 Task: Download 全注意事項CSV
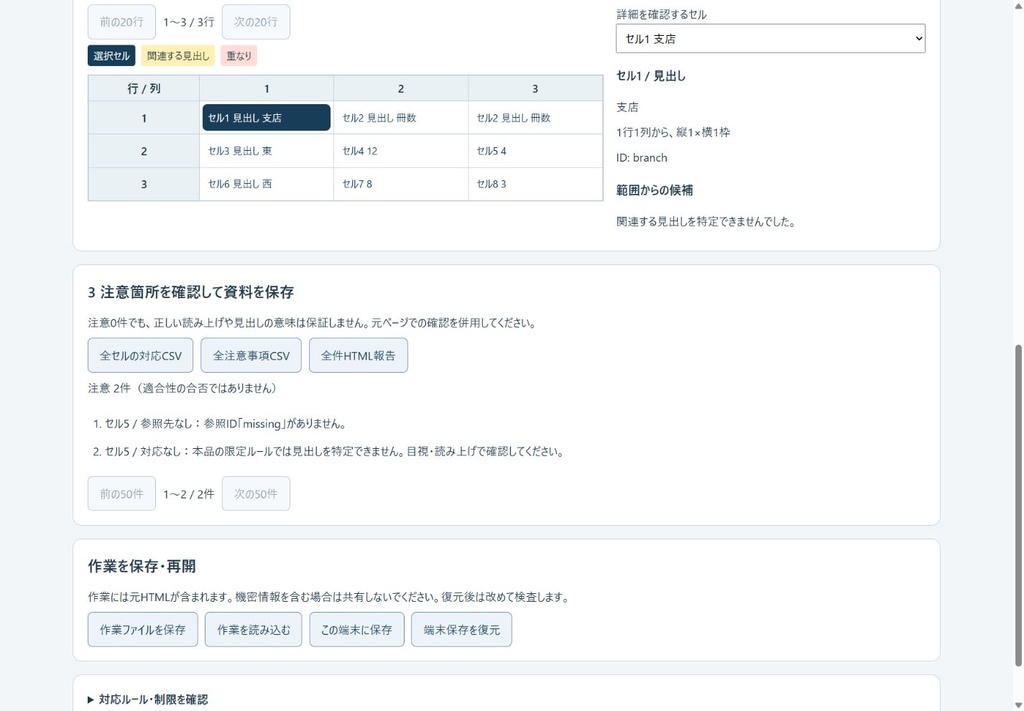[251, 355]
